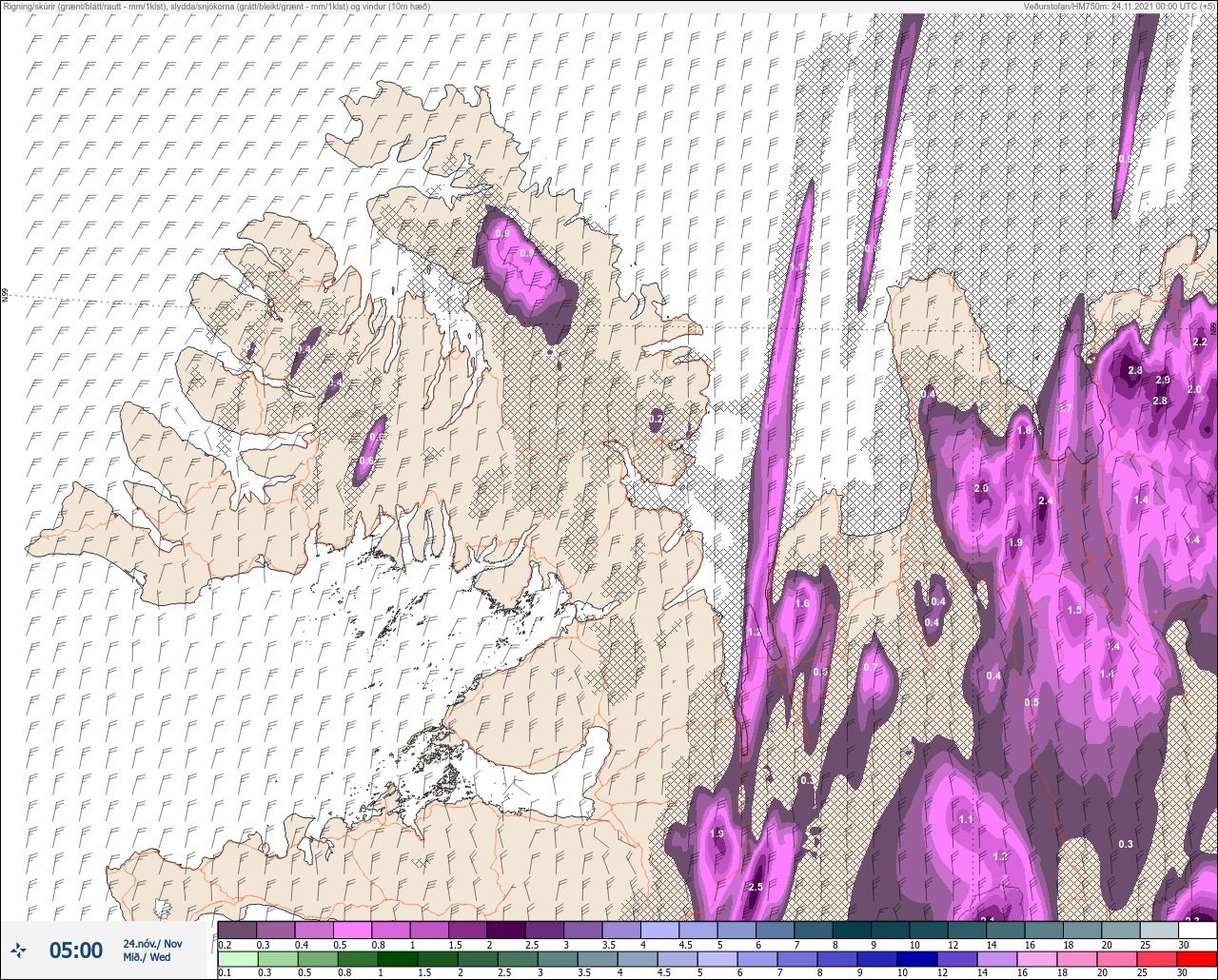Select the 10–12 navy blue rain legend swatch
The image size is (1218, 980).
click(x=917, y=958)
